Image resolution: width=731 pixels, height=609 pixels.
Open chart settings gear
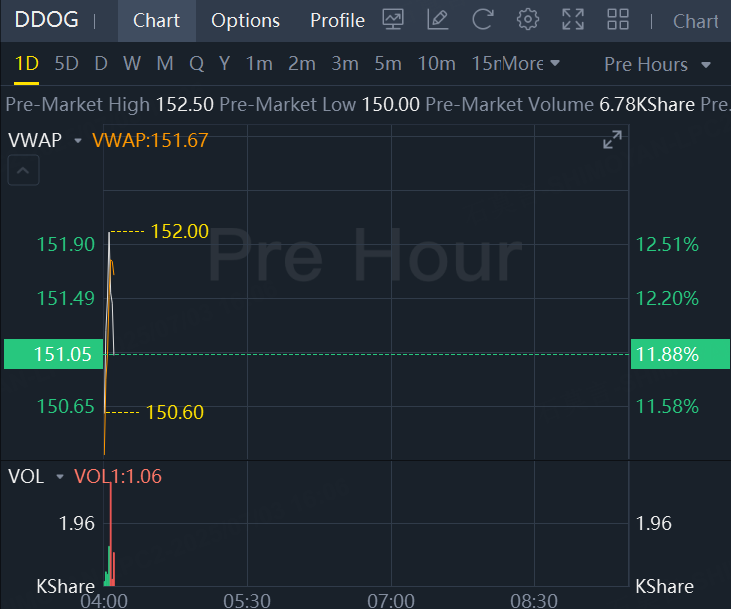point(528,20)
